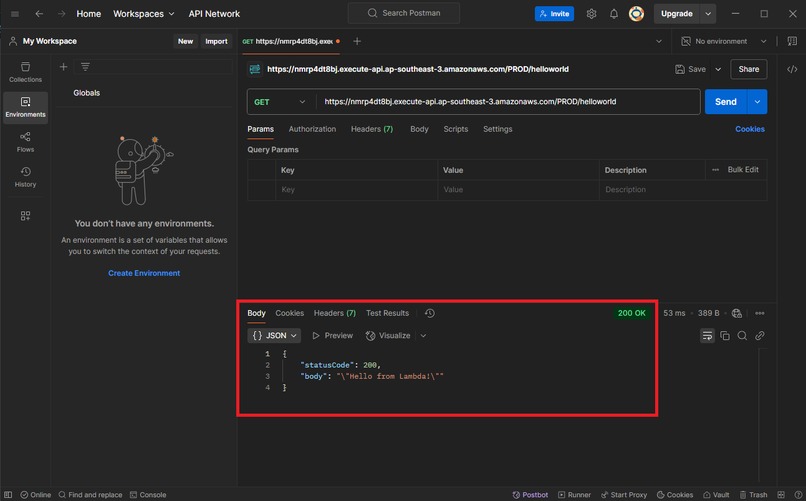
Task: Open the configure workspace sidebar icon
Action: pyautogui.click(x=25, y=216)
